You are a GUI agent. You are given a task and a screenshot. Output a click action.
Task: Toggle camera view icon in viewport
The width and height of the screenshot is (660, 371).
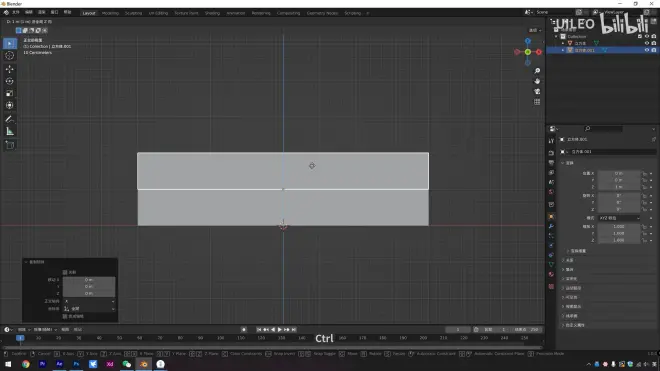pyautogui.click(x=537, y=91)
